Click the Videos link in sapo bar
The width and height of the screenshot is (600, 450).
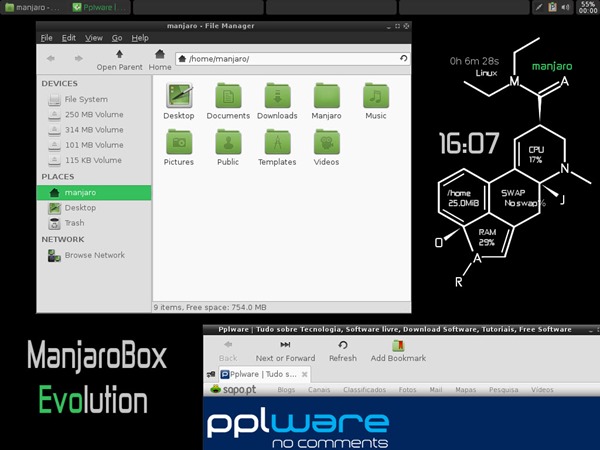click(x=542, y=390)
